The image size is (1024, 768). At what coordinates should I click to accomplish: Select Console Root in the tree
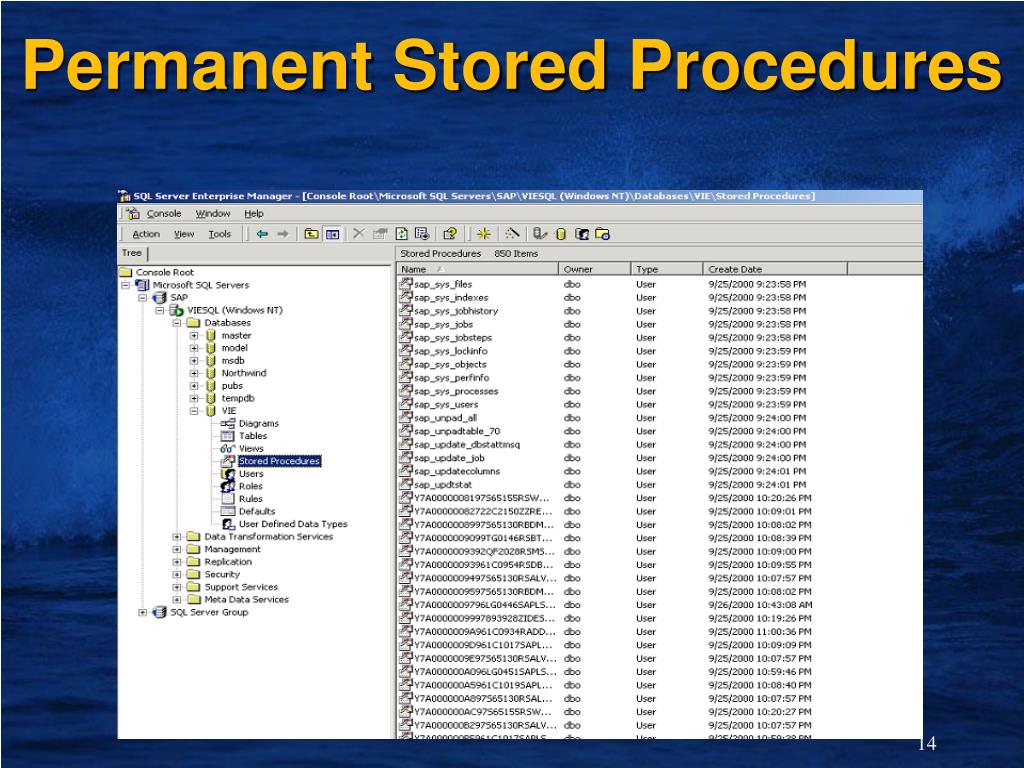(x=165, y=272)
